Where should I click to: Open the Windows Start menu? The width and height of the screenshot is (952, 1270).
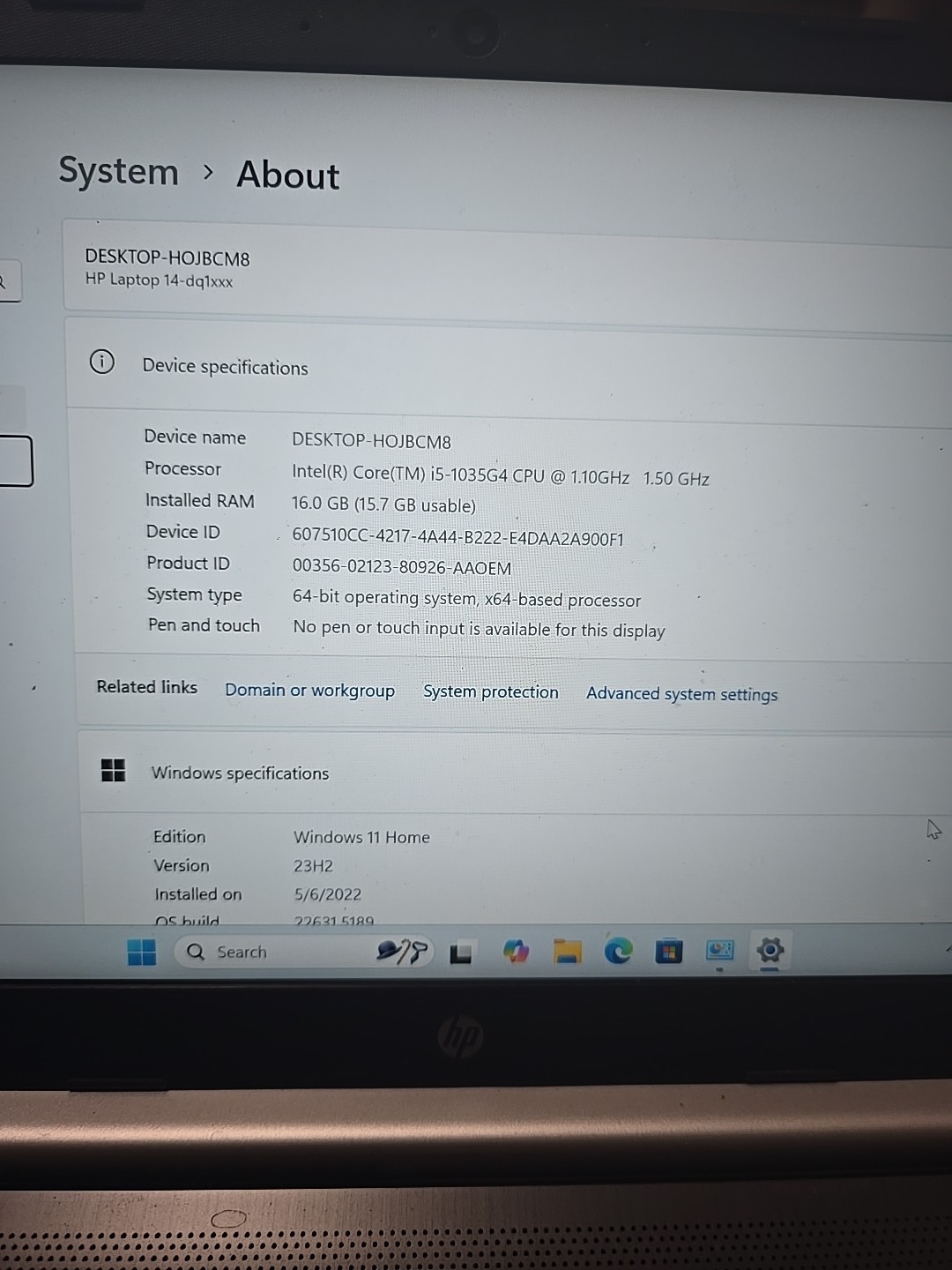[142, 952]
